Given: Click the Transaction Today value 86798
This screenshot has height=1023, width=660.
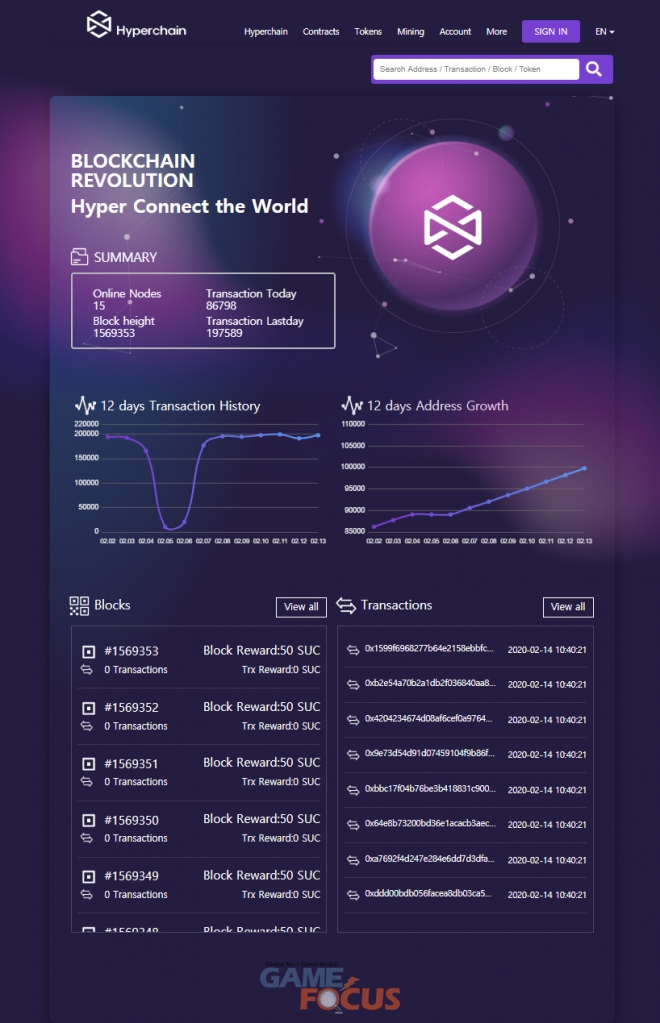Looking at the screenshot, I should coord(221,306).
